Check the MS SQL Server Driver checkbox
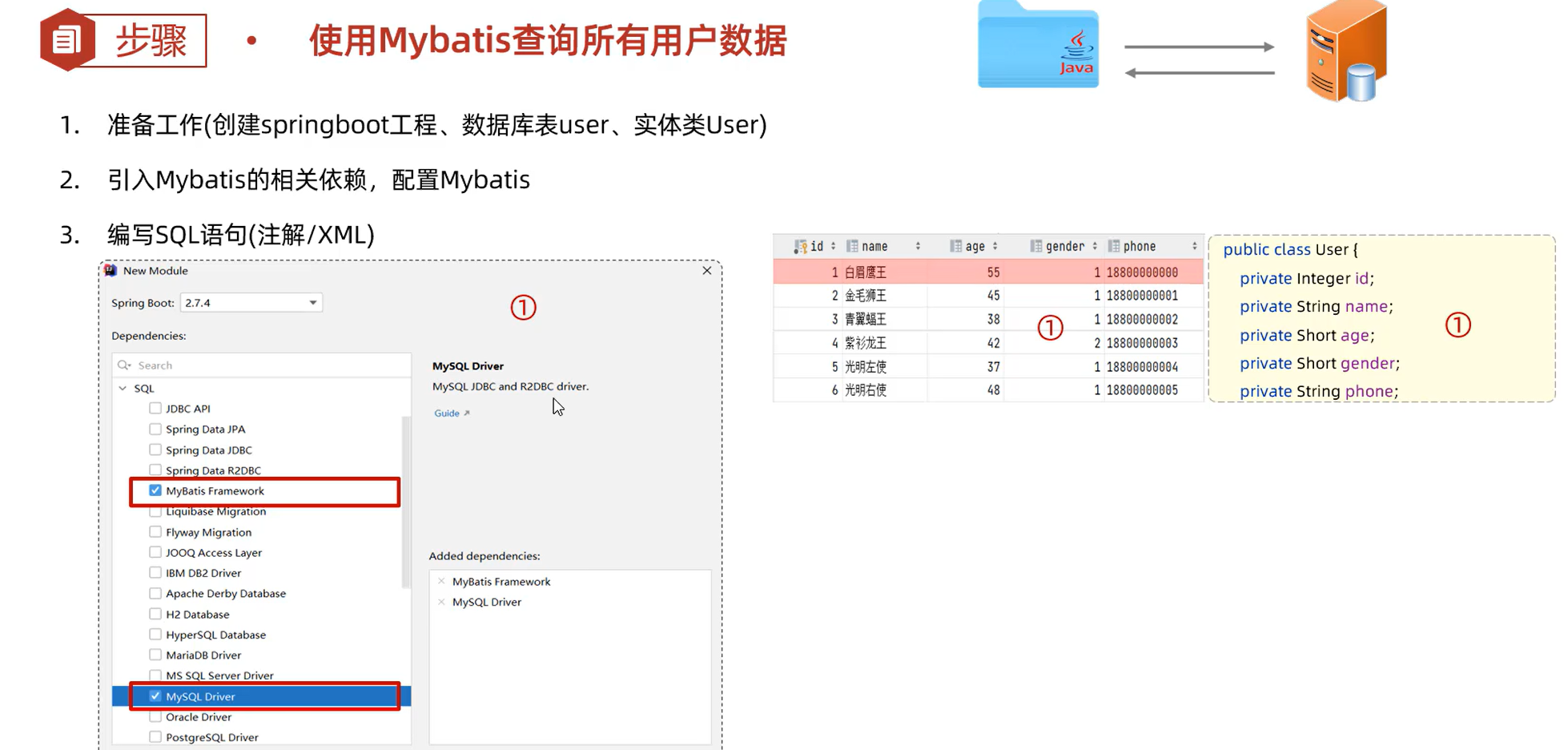Viewport: 1568px width, 750px height. (155, 675)
